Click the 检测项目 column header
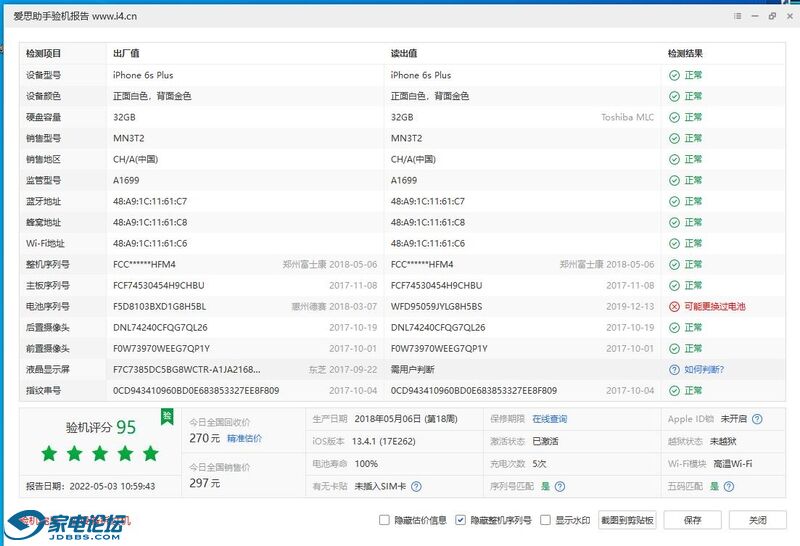The height and width of the screenshot is (546, 800). pyautogui.click(x=43, y=53)
